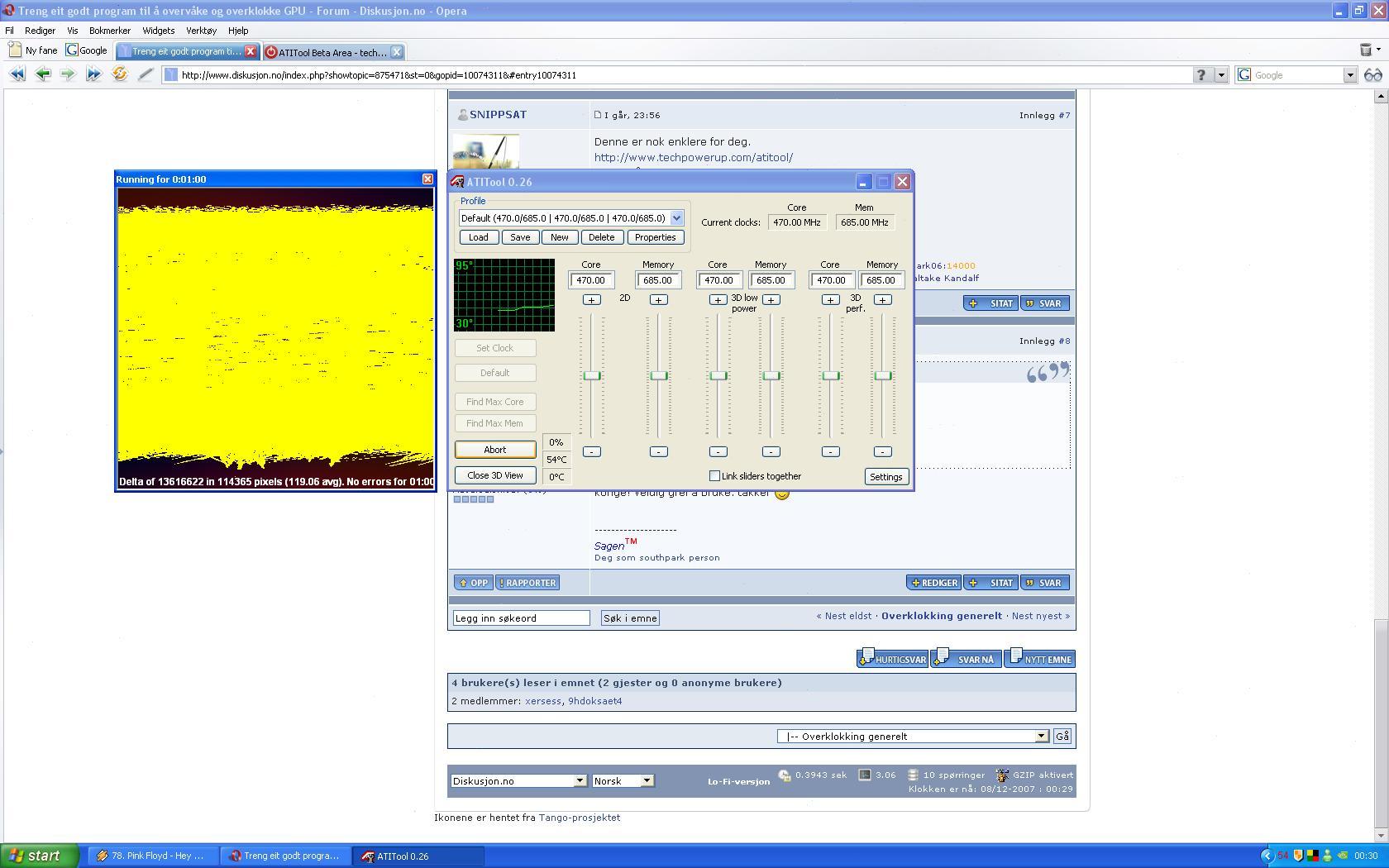Open the Rediger menu
The width and height of the screenshot is (1389, 868).
coord(40,31)
